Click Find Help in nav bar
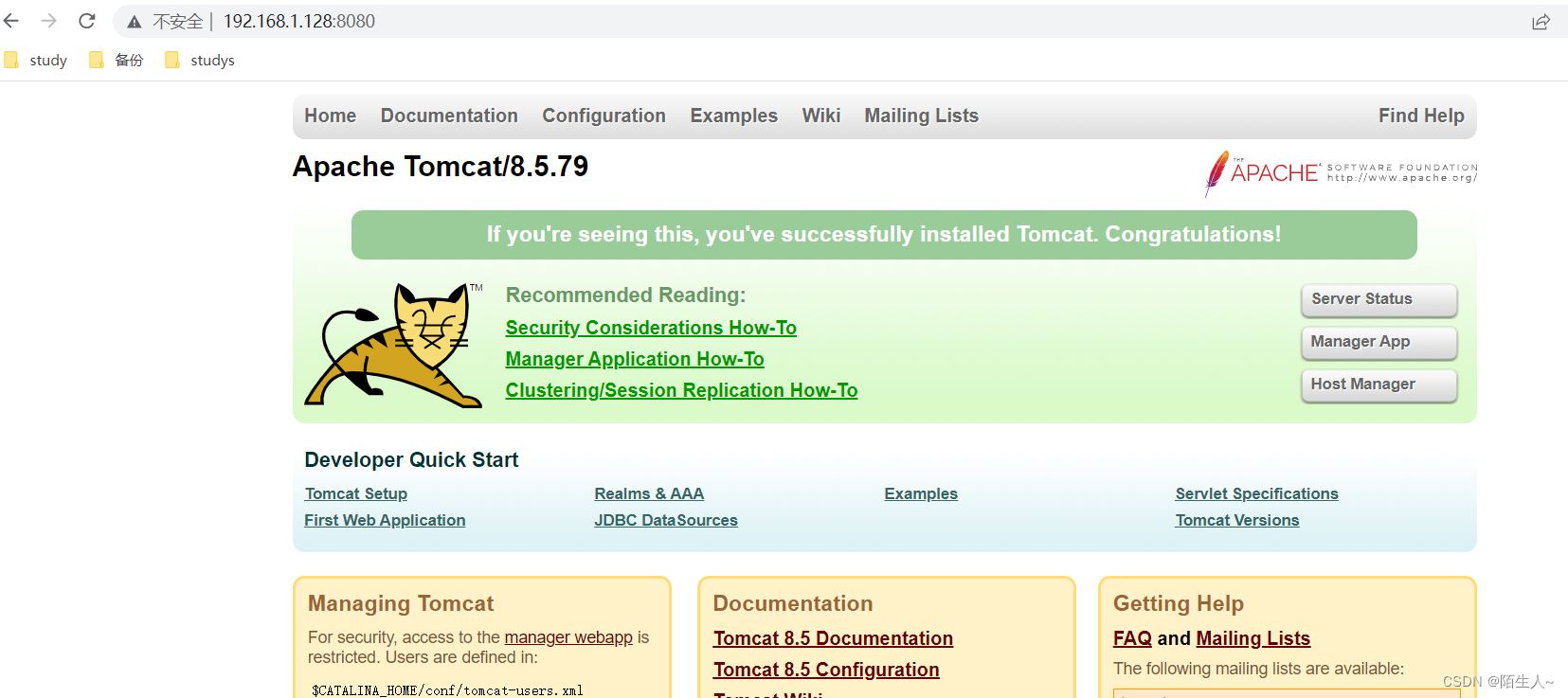This screenshot has width=1568, height=698. coord(1421,116)
